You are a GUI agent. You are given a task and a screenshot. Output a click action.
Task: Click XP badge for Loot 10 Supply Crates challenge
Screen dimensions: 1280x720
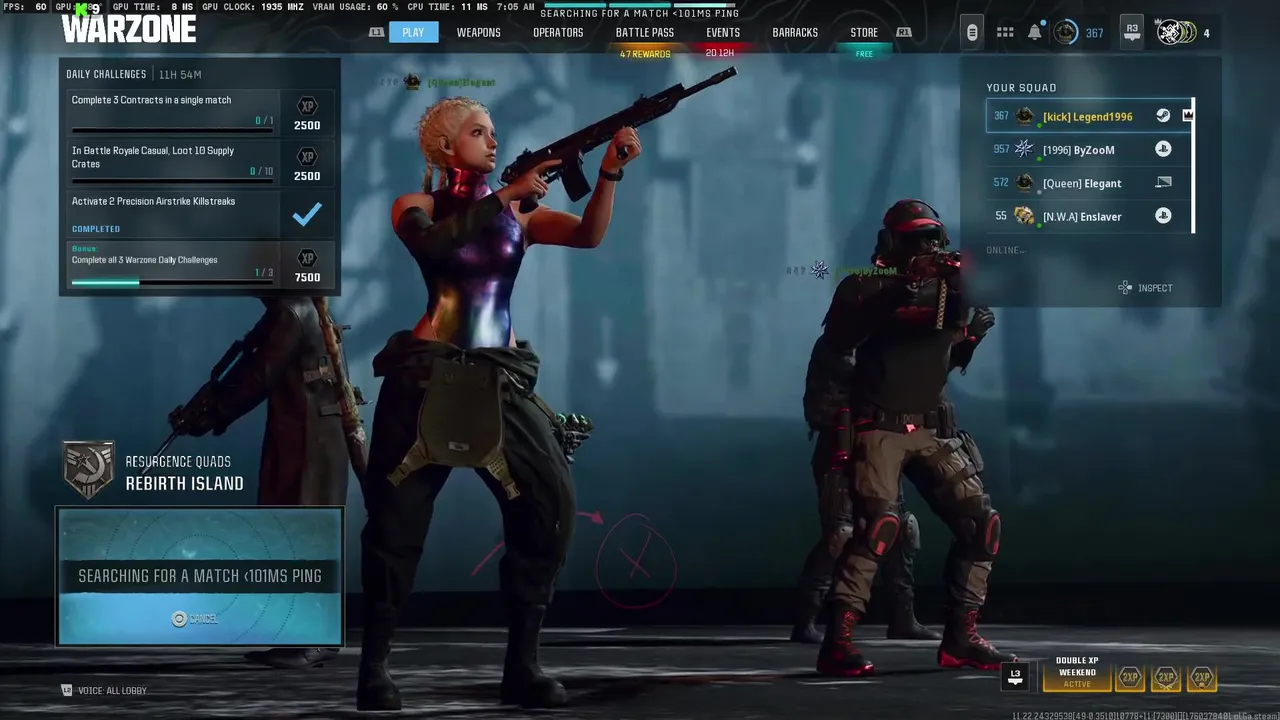tap(307, 157)
